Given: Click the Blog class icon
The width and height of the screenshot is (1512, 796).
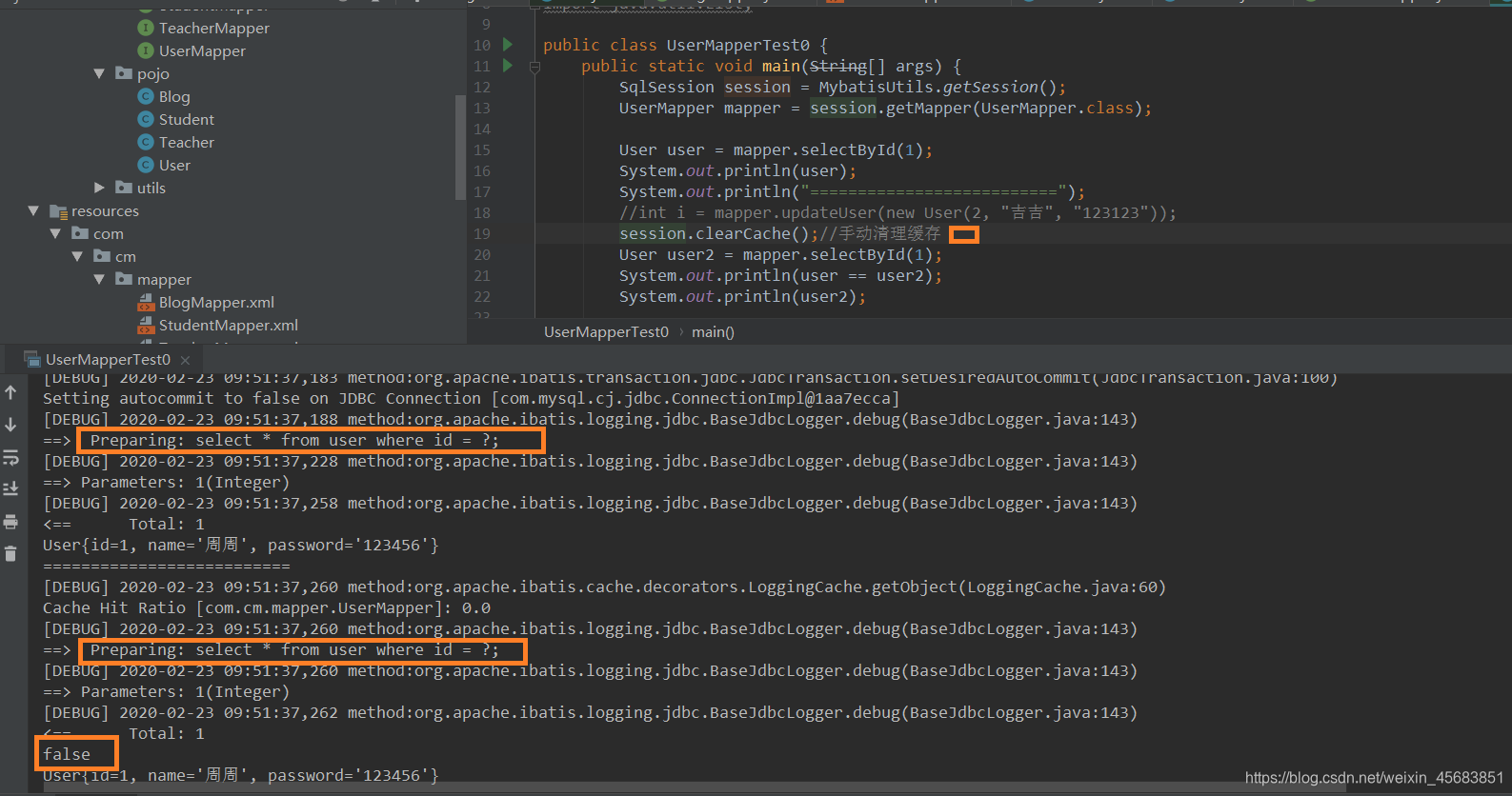Looking at the screenshot, I should tap(146, 96).
